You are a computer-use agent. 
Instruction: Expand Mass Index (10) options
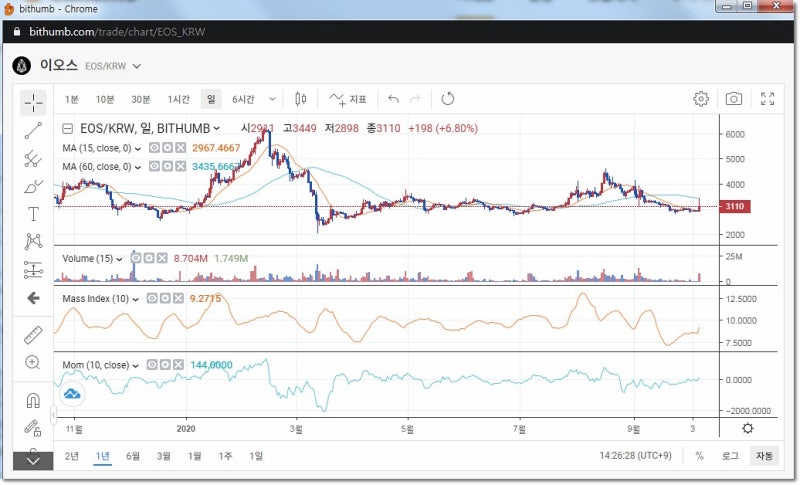pos(135,299)
